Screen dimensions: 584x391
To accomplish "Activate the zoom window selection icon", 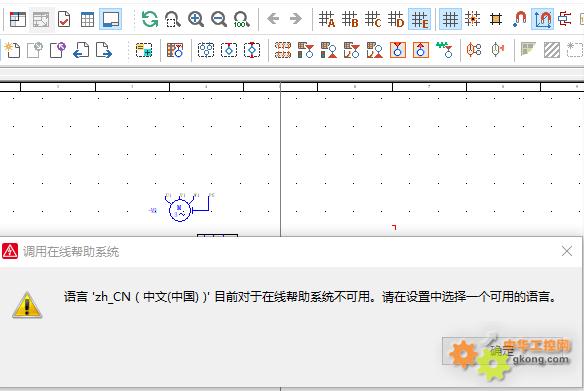I will click(173, 19).
